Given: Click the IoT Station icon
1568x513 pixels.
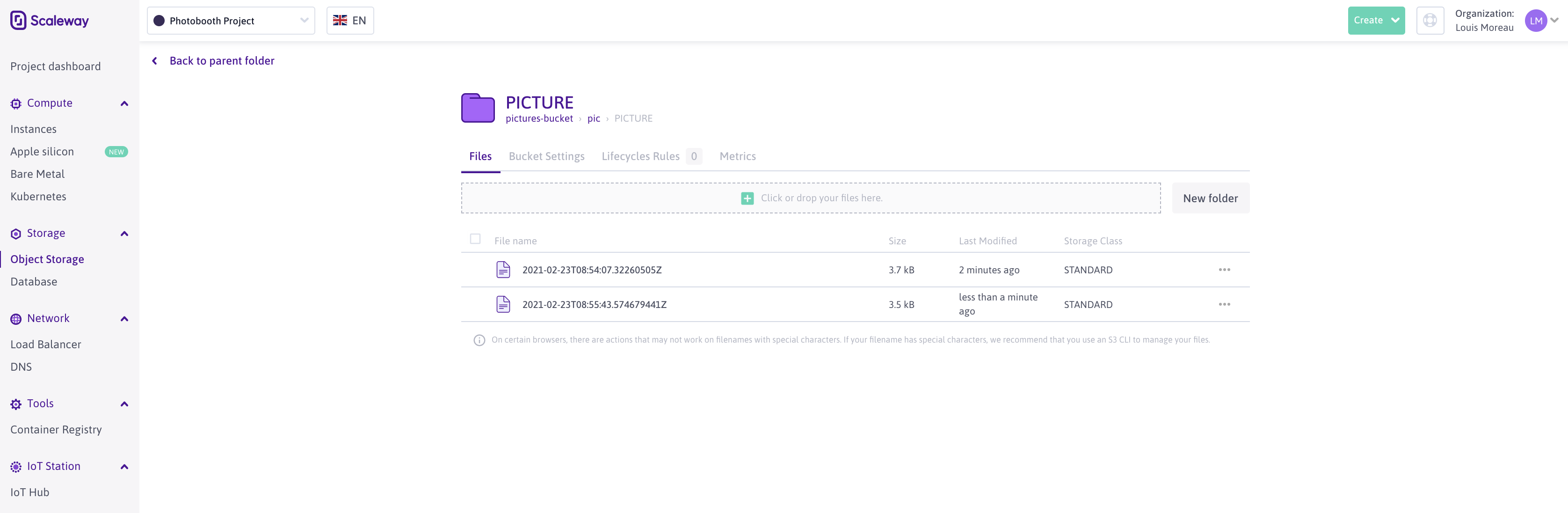Looking at the screenshot, I should tap(16, 467).
